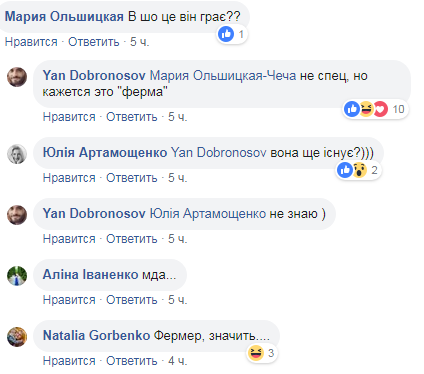Open the laughing reaction on Natalia Gorbenko's comment

(x=256, y=353)
